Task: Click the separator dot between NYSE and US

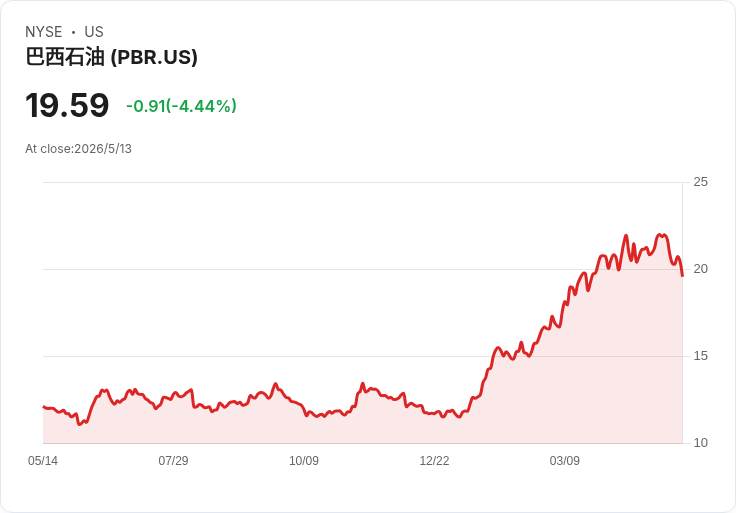Action: click(x=73, y=32)
